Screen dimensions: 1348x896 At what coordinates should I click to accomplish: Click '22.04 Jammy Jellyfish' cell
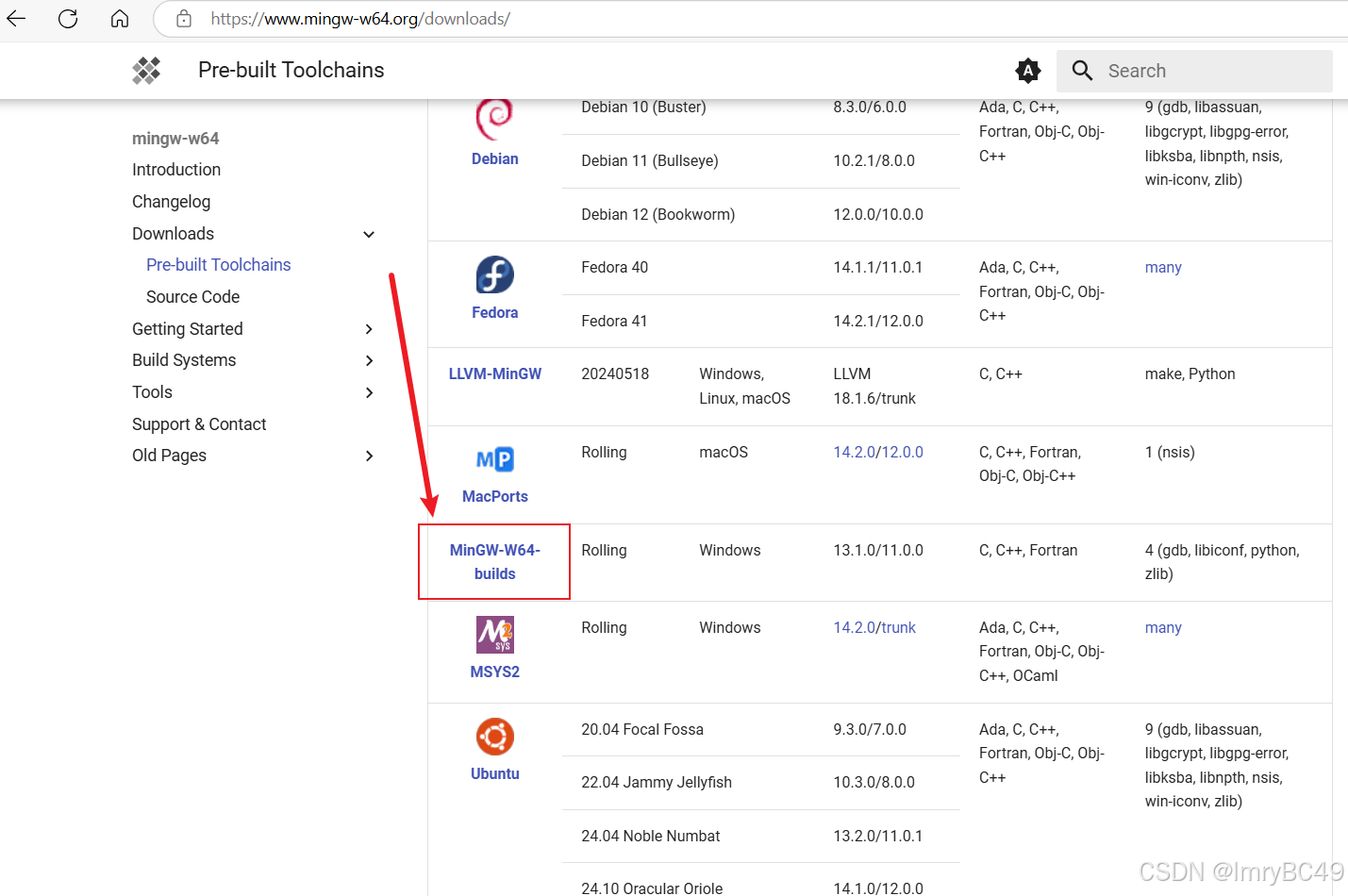tap(657, 783)
